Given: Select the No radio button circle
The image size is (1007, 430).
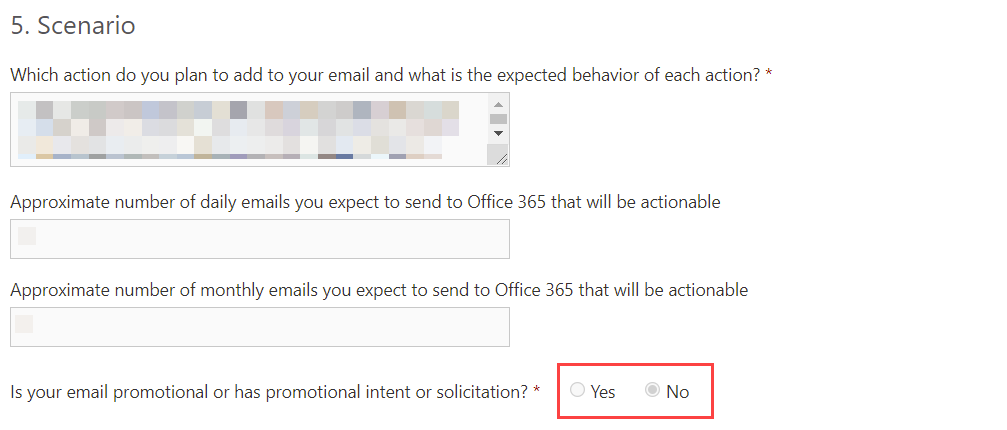Looking at the screenshot, I should [653, 391].
